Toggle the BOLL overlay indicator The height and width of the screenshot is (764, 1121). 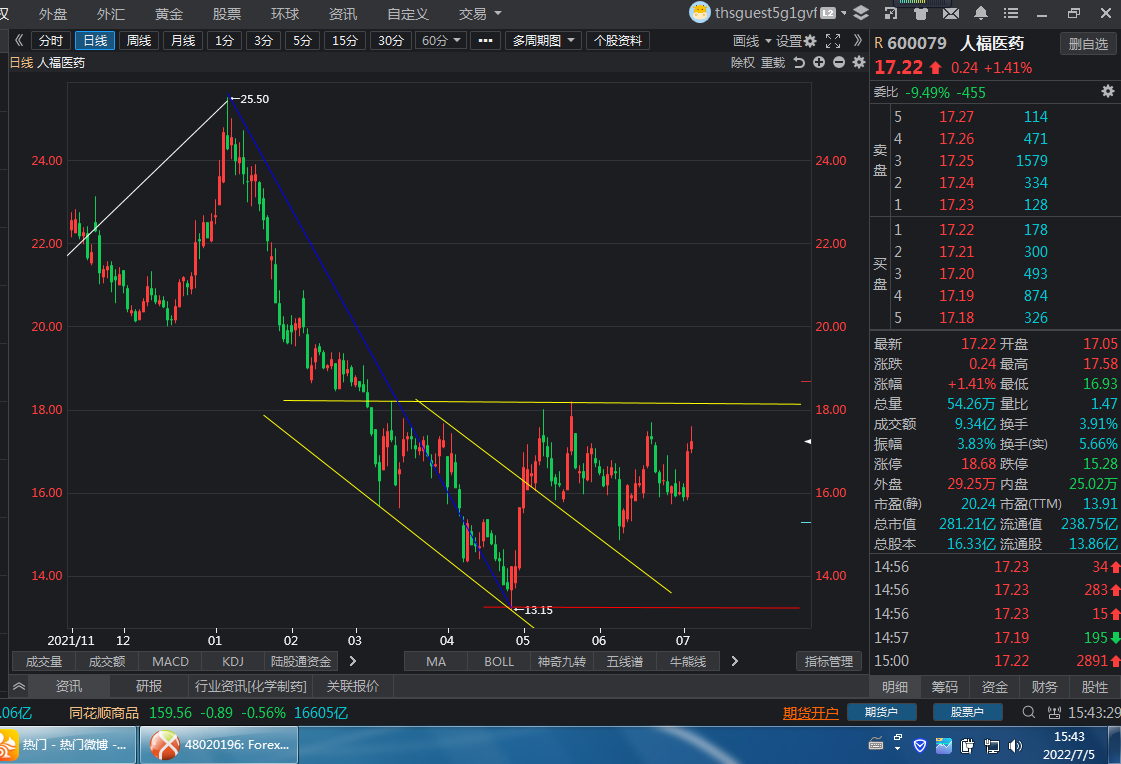pos(499,662)
